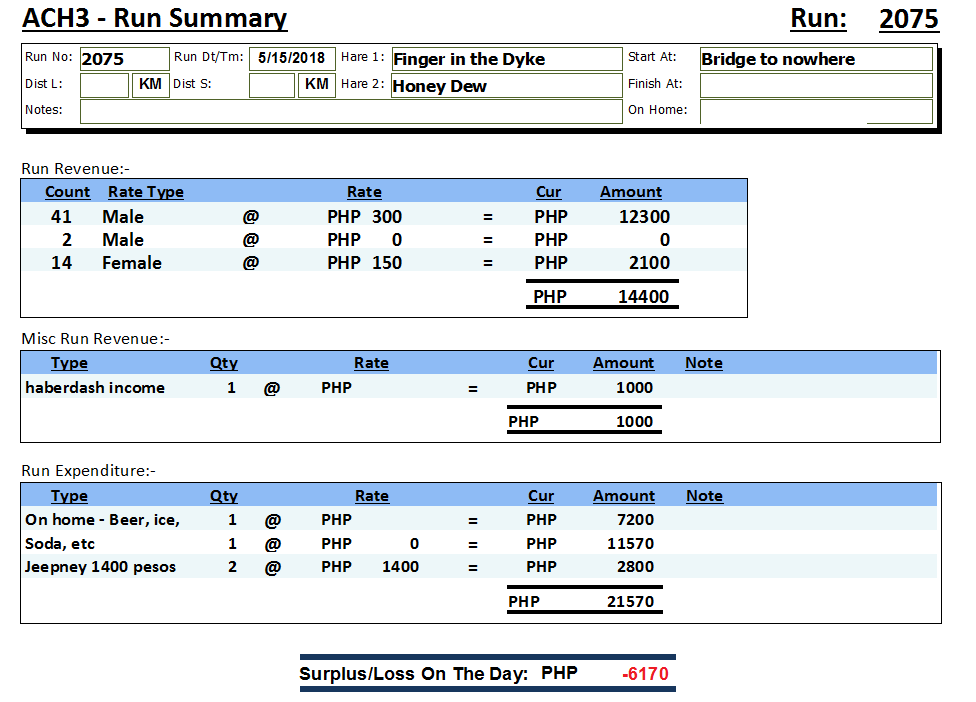Image resolution: width=976 pixels, height=702 pixels.
Task: Click the KM unit box beside Dist S
Action: (317, 86)
